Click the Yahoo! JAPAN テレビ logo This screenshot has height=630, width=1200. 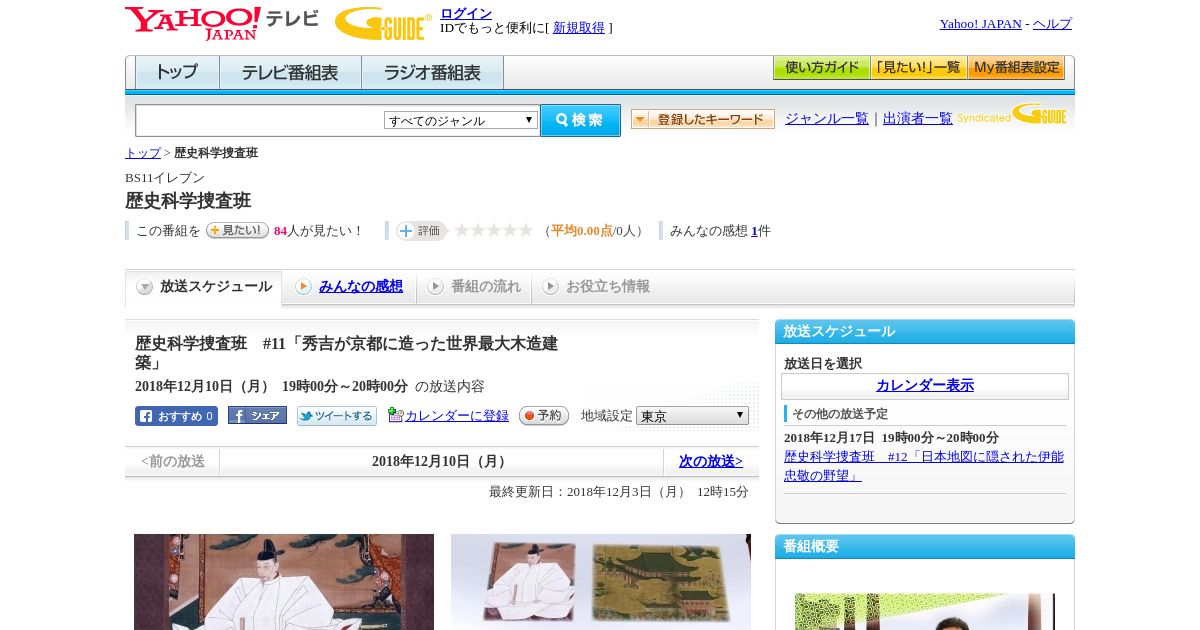pyautogui.click(x=222, y=23)
